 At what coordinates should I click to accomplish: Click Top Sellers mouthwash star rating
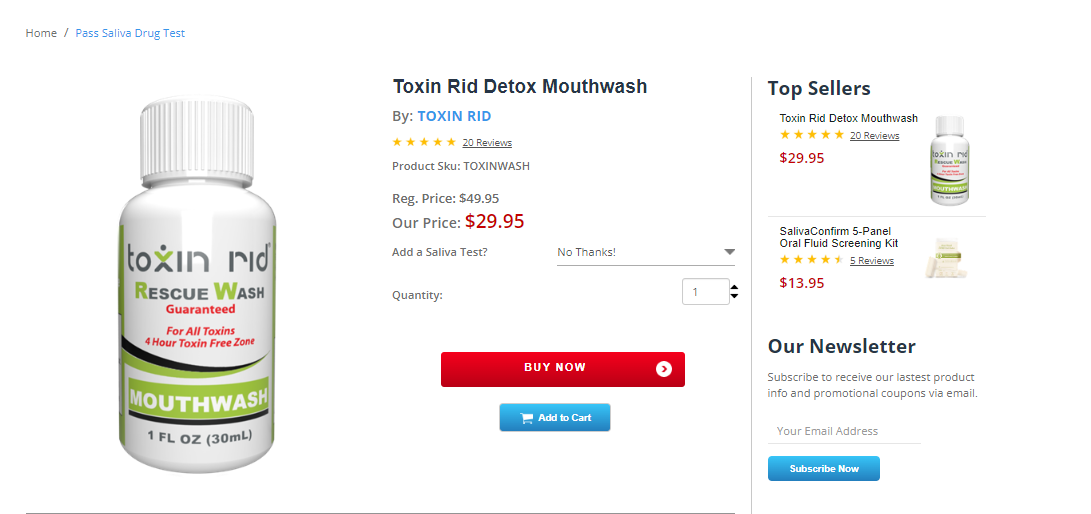pos(811,135)
